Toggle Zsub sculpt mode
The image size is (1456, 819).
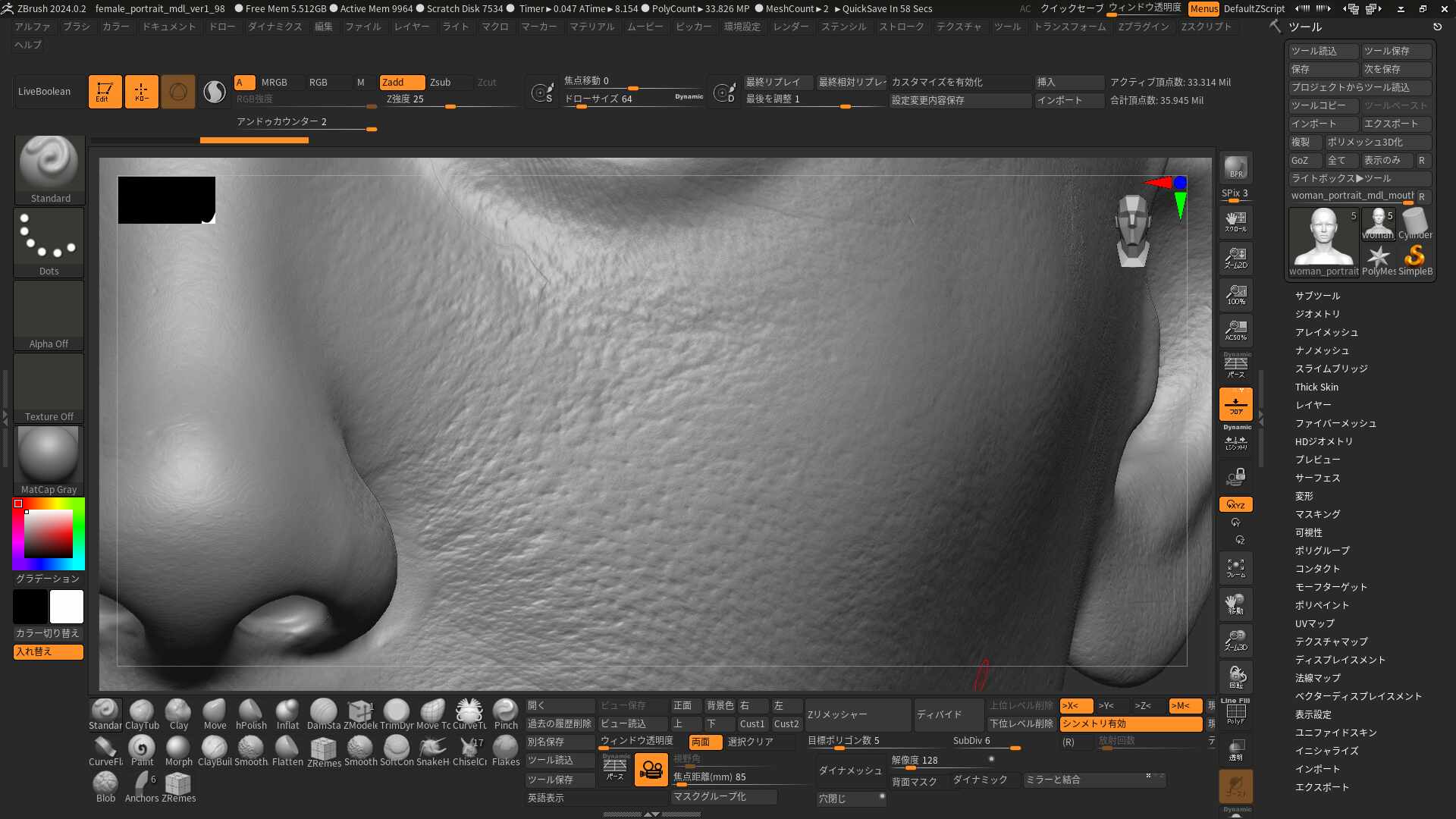click(x=441, y=82)
